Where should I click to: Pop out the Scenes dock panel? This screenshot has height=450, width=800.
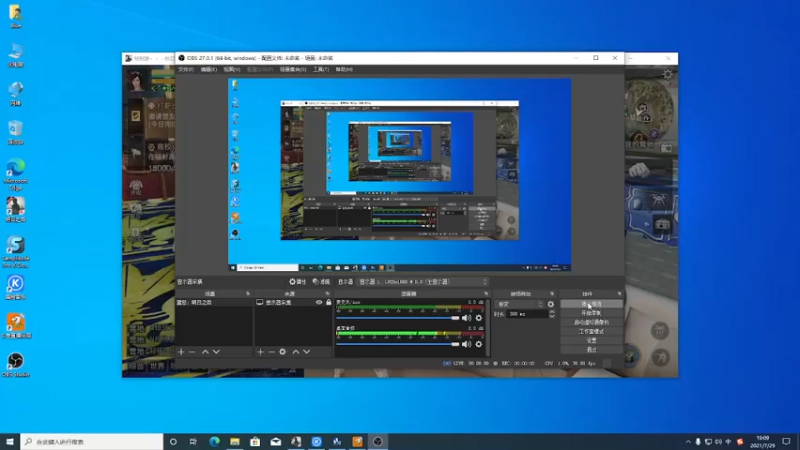point(248,294)
